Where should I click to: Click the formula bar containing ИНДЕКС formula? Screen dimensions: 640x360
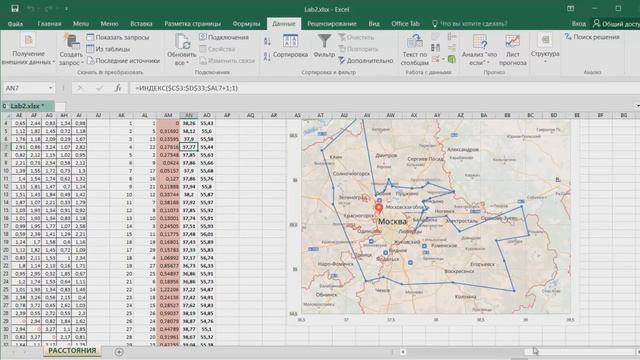[x=384, y=88]
